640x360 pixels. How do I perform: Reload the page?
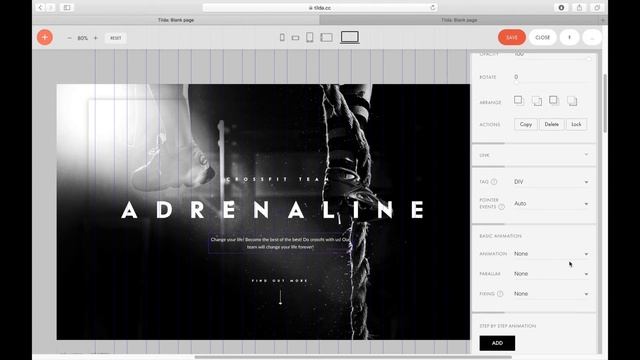pyautogui.click(x=433, y=7)
